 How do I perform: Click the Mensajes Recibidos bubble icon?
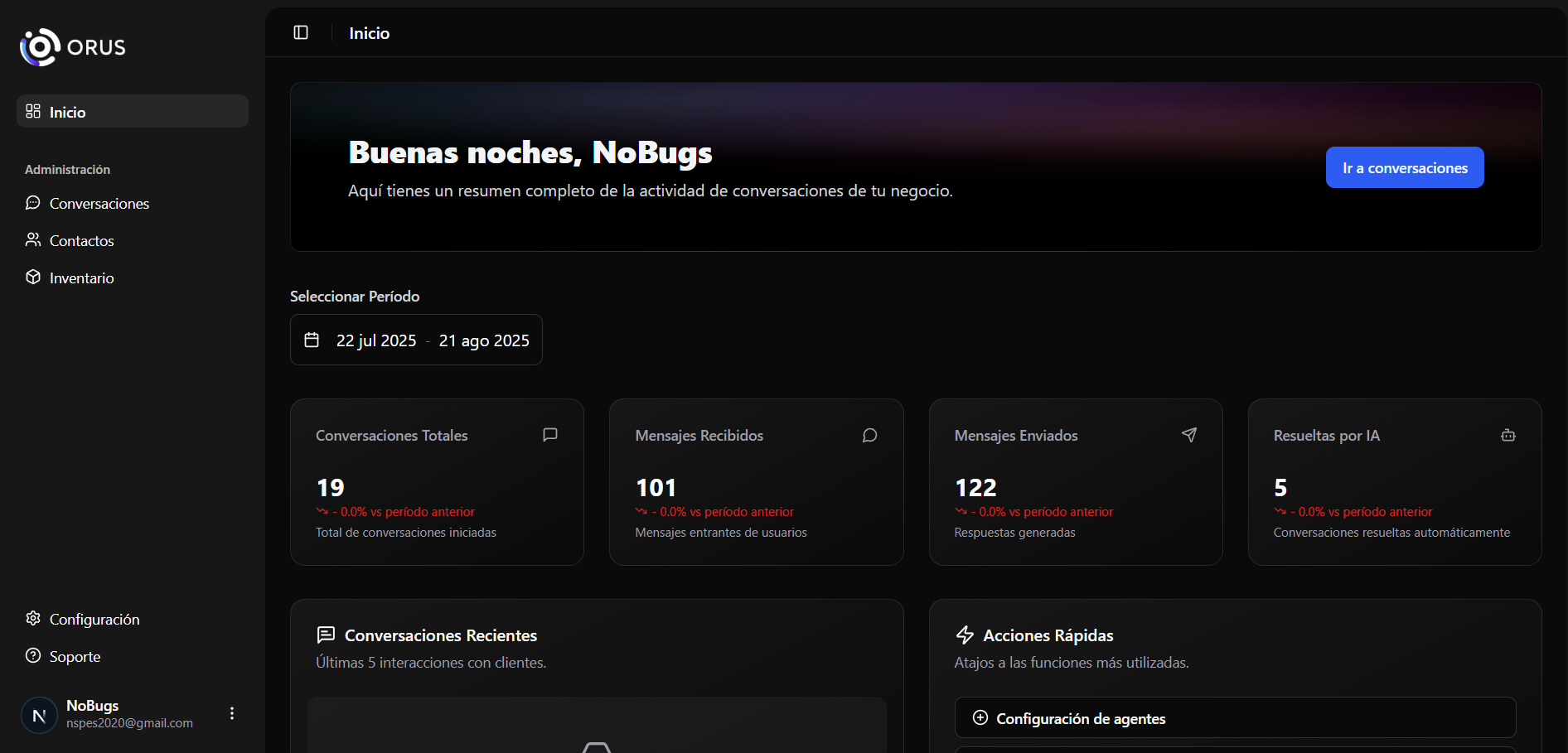point(869,435)
